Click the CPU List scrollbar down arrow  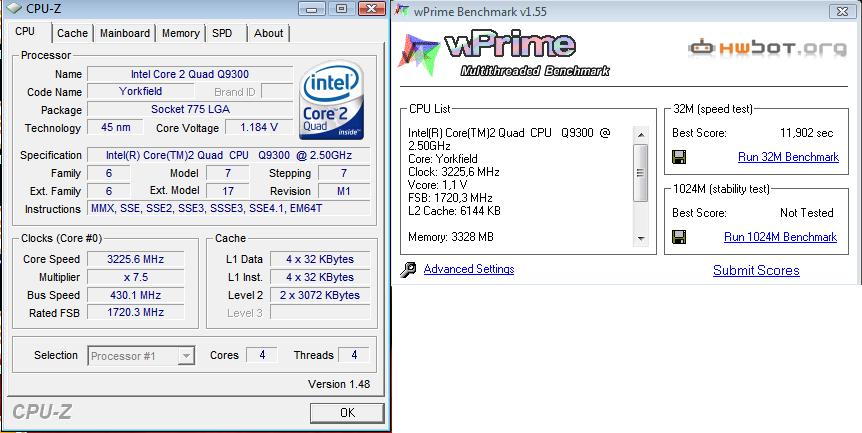click(640, 238)
